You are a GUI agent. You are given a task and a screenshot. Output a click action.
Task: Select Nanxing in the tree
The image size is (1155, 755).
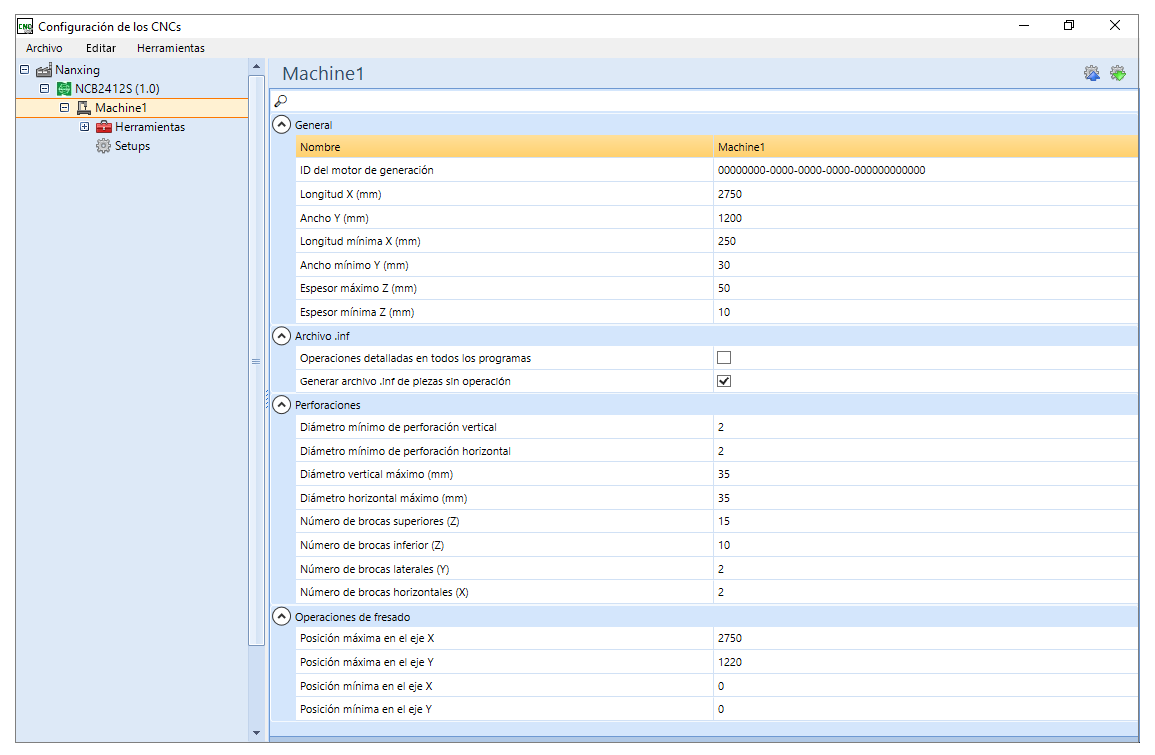(77, 70)
